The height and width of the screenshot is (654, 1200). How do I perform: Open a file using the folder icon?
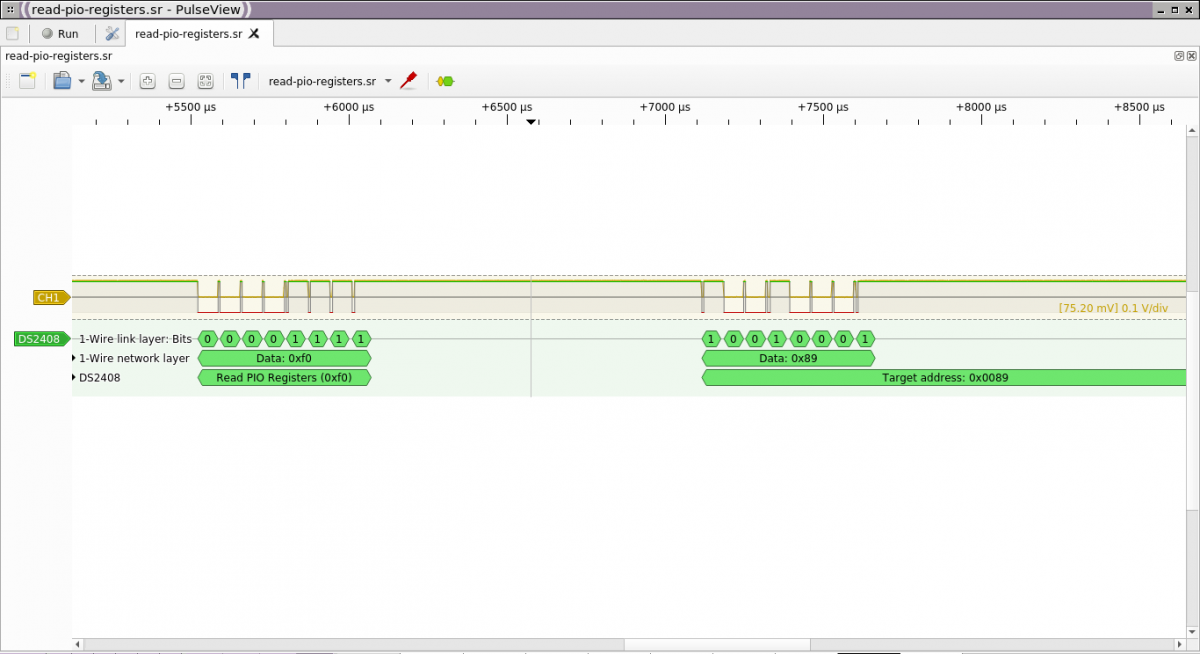[x=61, y=81]
